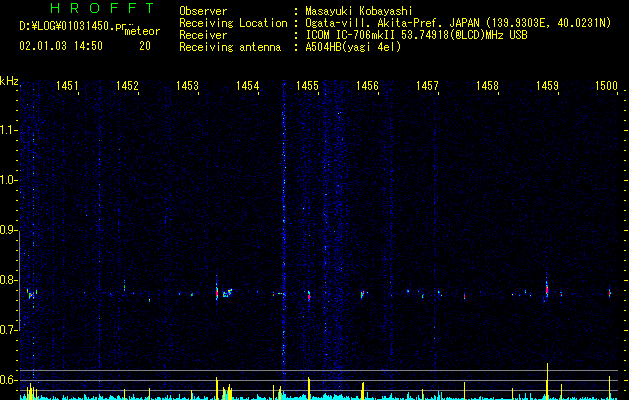Click the 1.0 kHz axis label
The width and height of the screenshot is (629, 400).
pyautogui.click(x=8, y=180)
